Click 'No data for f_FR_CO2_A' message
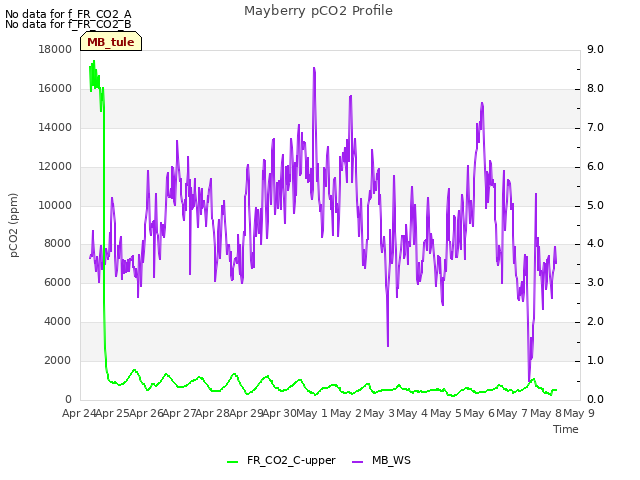The image size is (640, 480). tap(68, 14)
